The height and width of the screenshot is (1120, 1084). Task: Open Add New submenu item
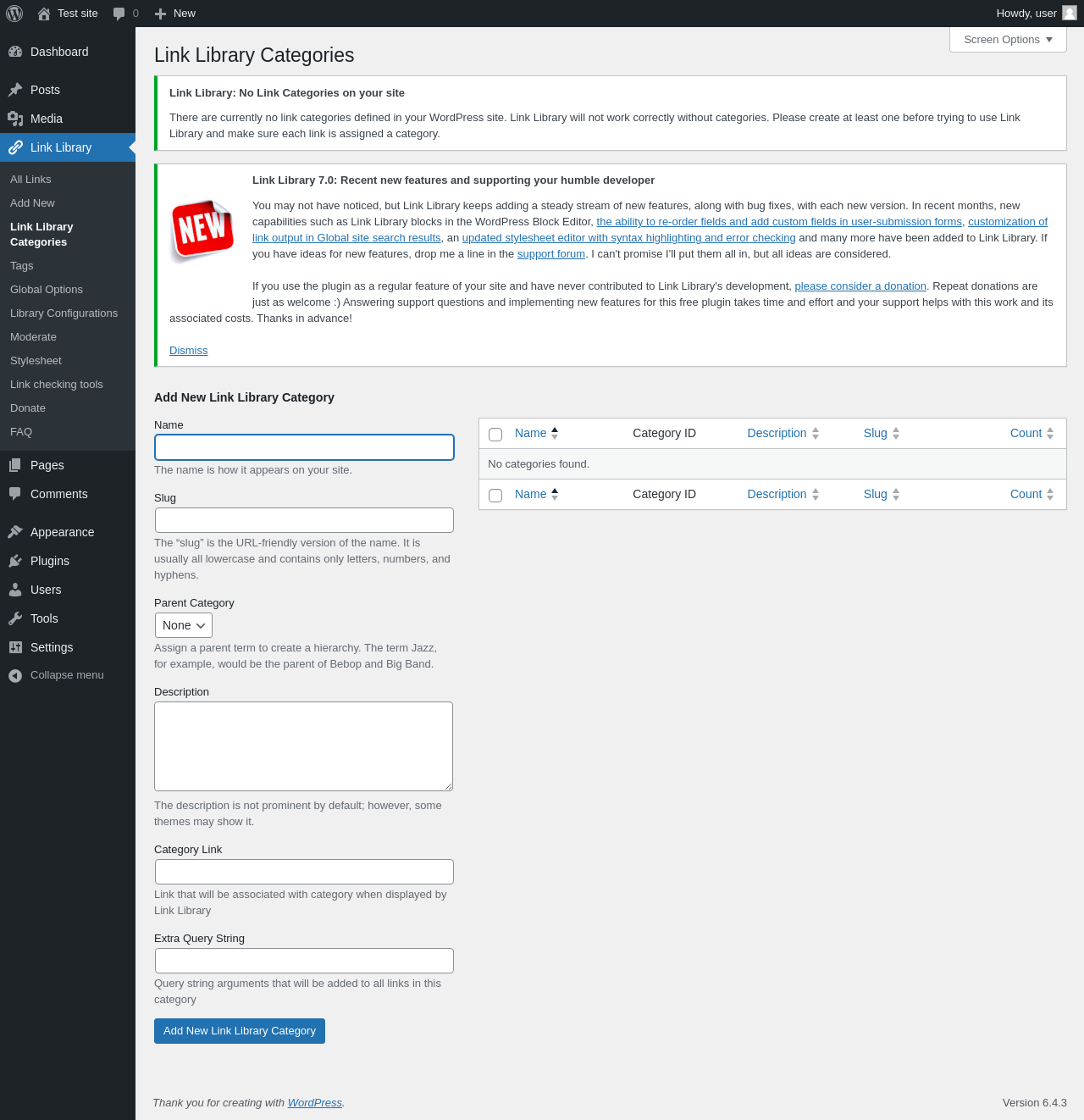click(32, 203)
